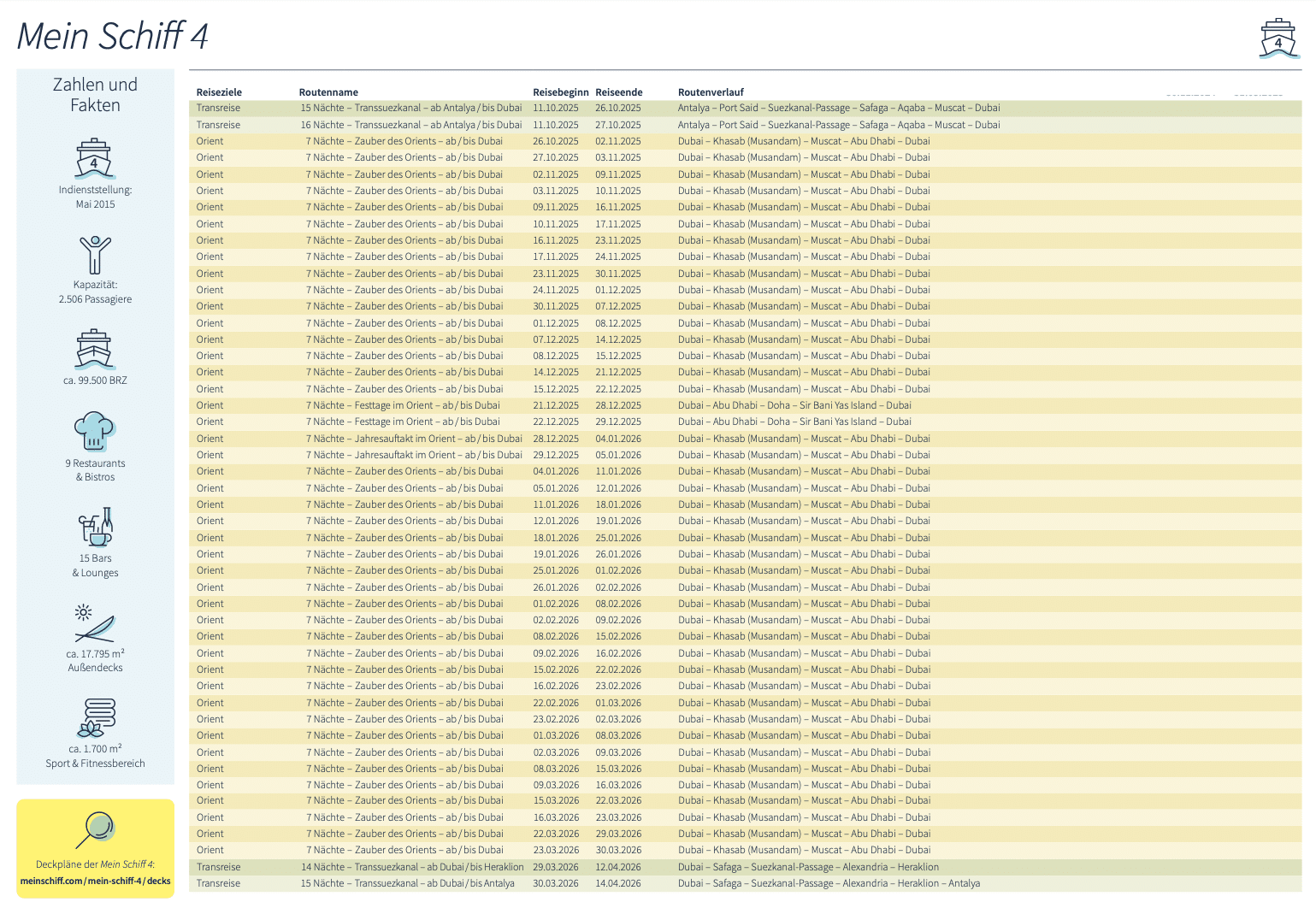Click the ship icon above ca. 99.500 BRZ
This screenshot has width=1316, height=914.
(x=95, y=349)
